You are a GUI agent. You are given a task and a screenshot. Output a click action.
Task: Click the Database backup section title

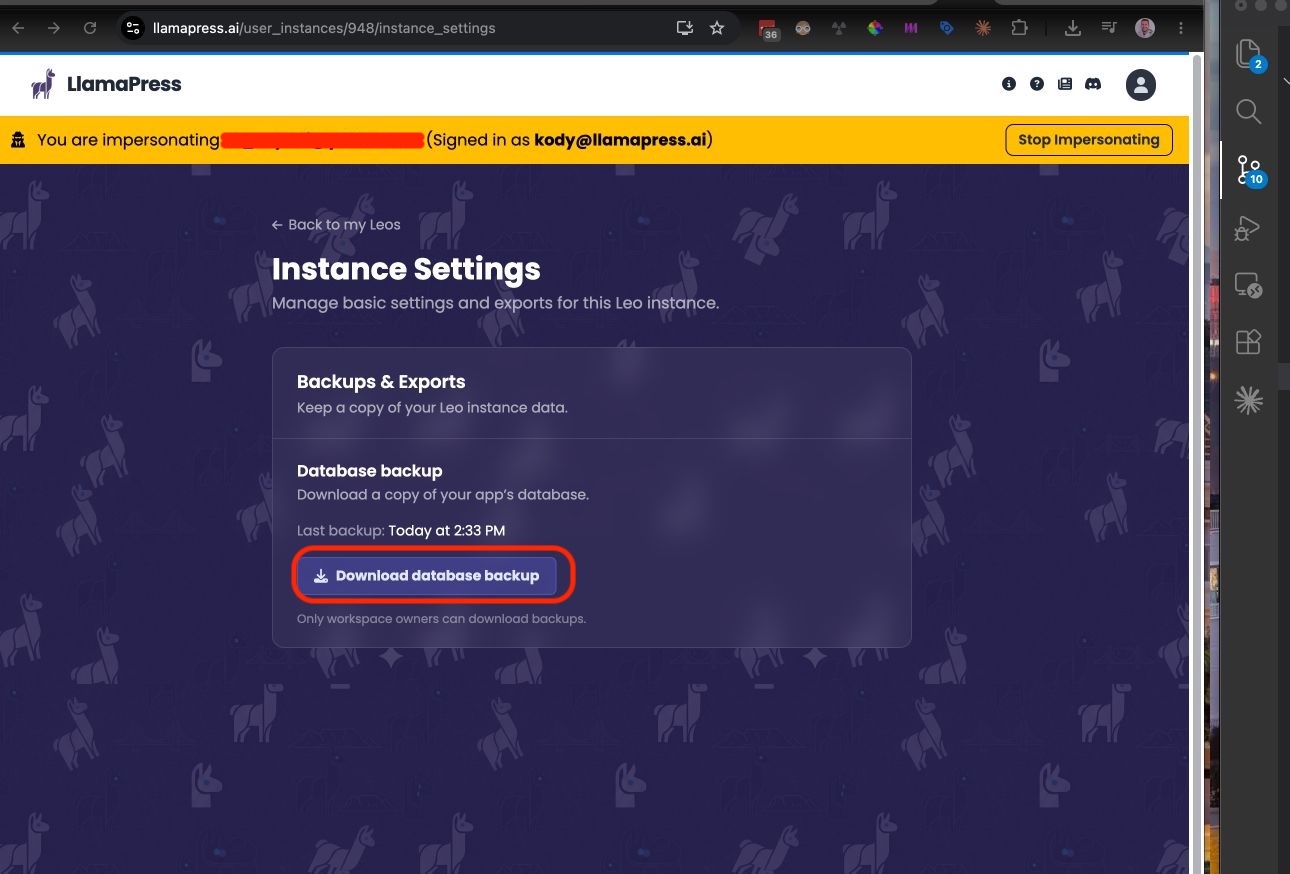click(x=369, y=471)
